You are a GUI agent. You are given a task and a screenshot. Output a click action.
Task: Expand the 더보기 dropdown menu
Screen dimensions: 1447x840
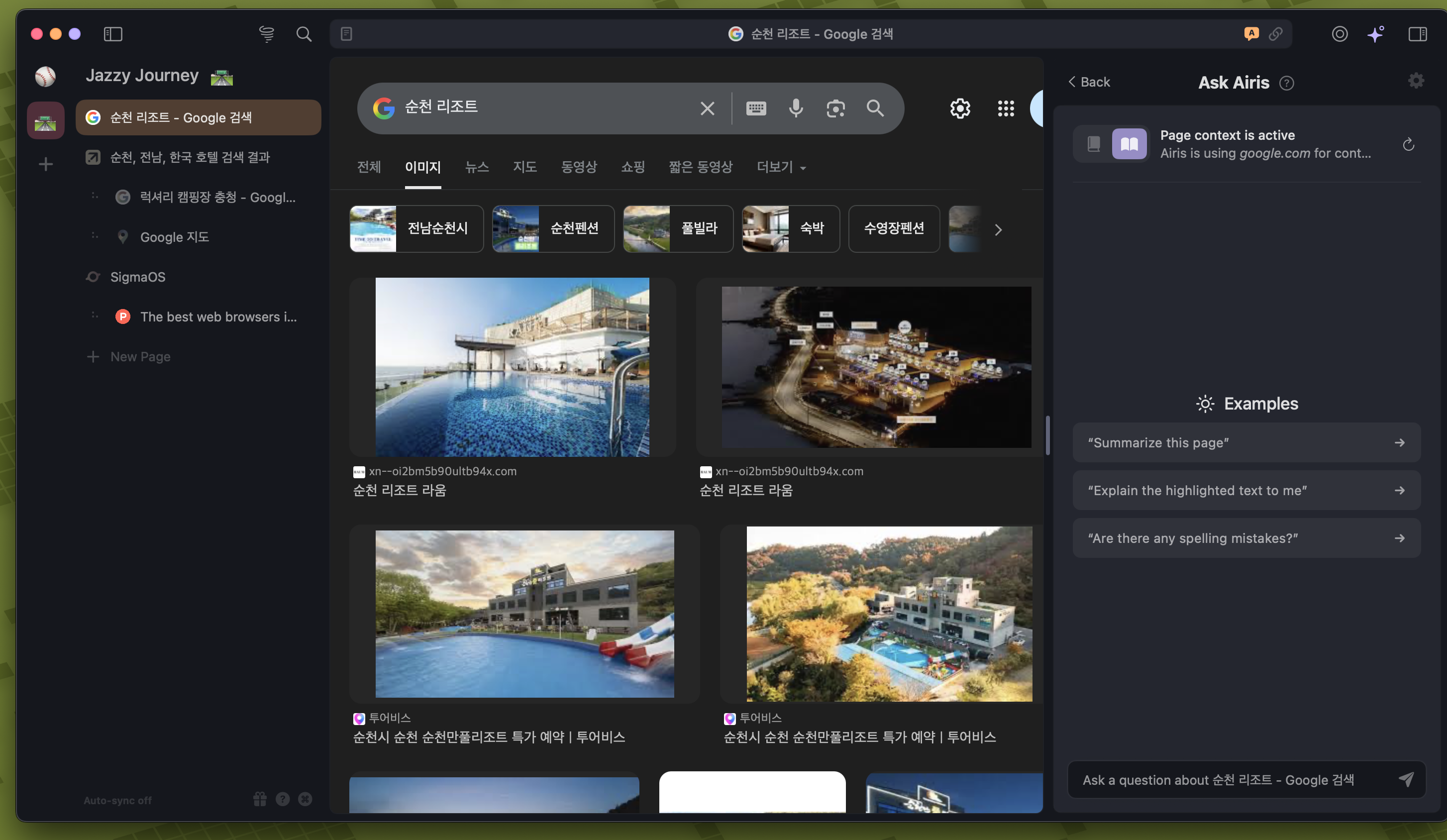coord(781,167)
